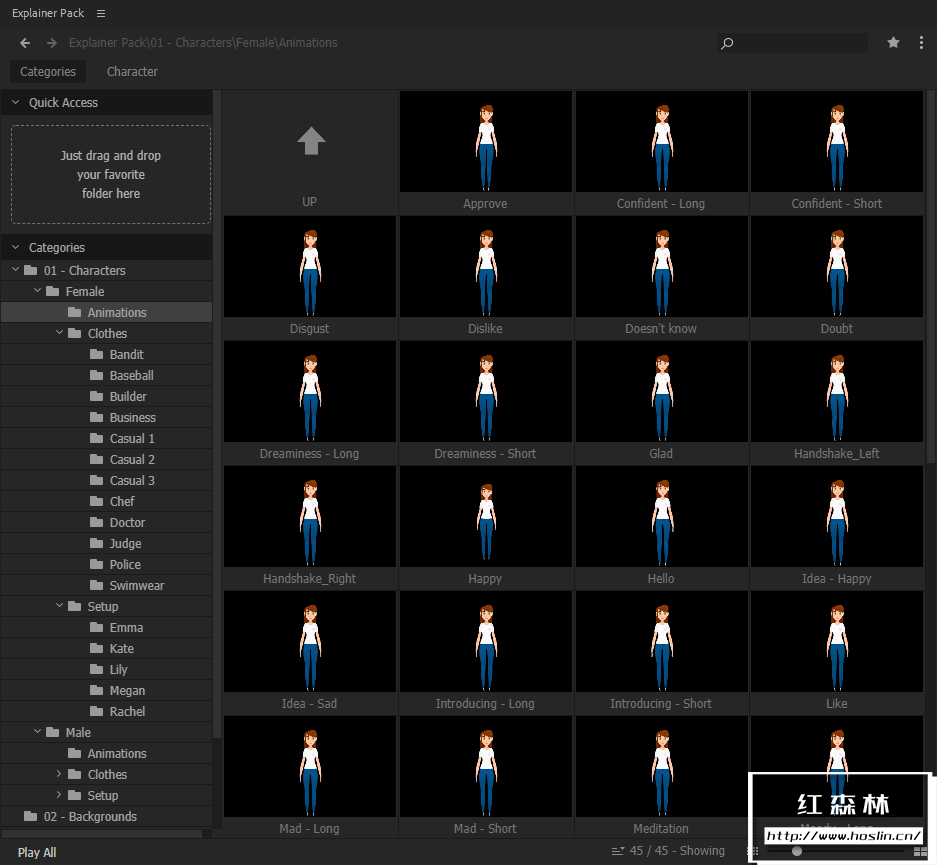Click the large grid view icon
The height and width of the screenshot is (865, 937).
(x=920, y=851)
